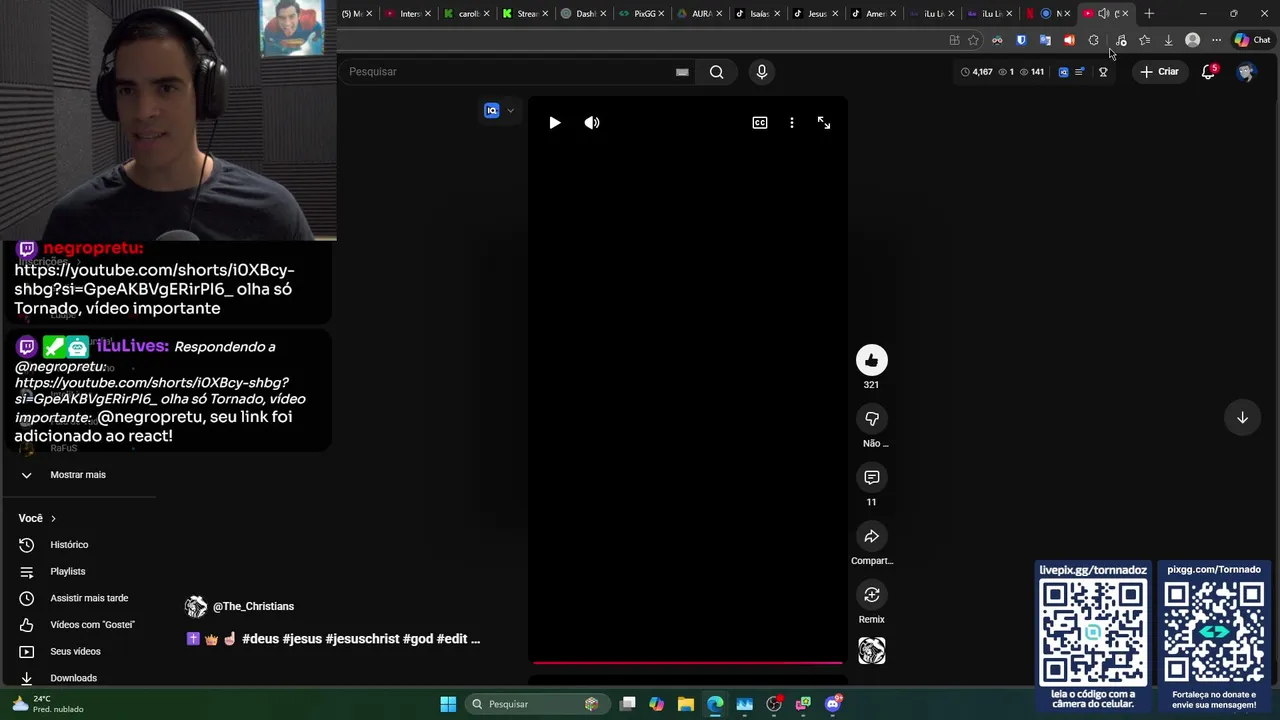Open Task View on the taskbar
Image resolution: width=1280 pixels, height=720 pixels.
tap(627, 704)
